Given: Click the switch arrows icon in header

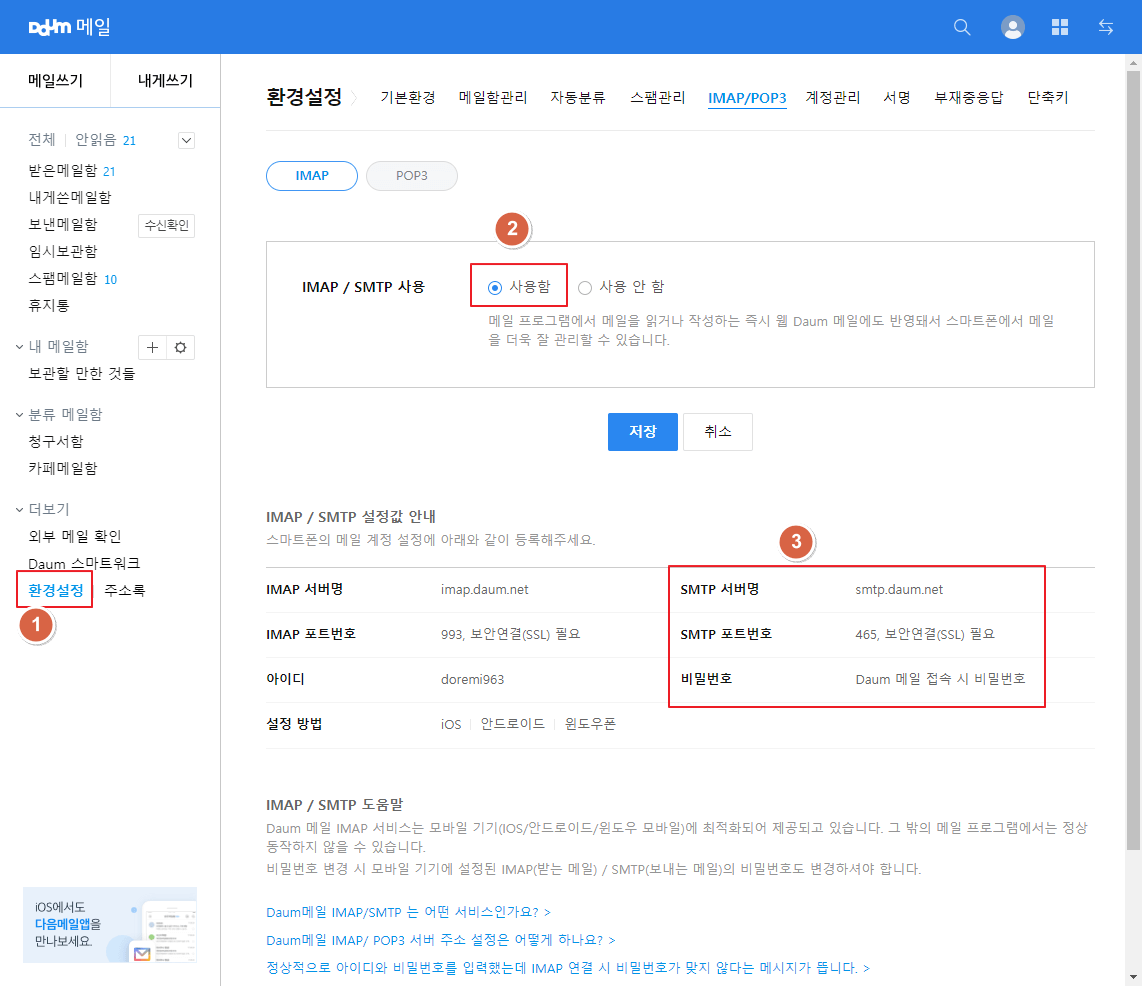Looking at the screenshot, I should (1106, 28).
